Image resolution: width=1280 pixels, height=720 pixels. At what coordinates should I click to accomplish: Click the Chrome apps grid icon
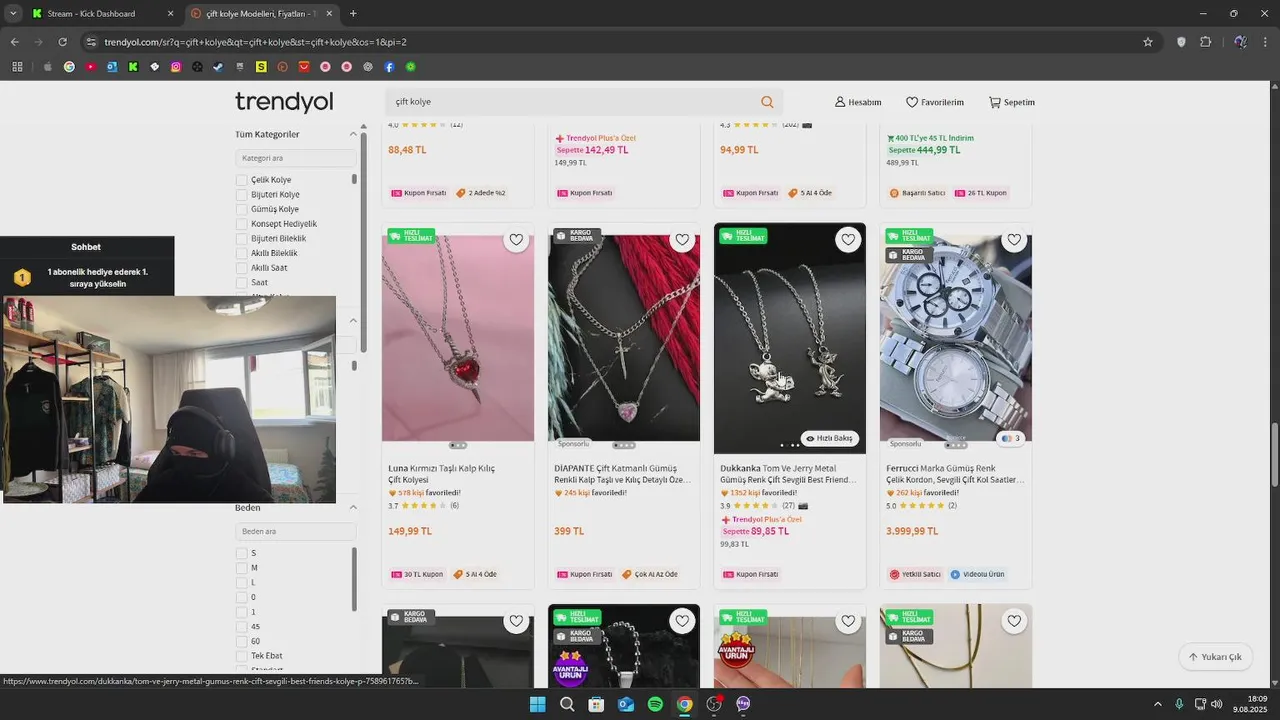pyautogui.click(x=17, y=67)
